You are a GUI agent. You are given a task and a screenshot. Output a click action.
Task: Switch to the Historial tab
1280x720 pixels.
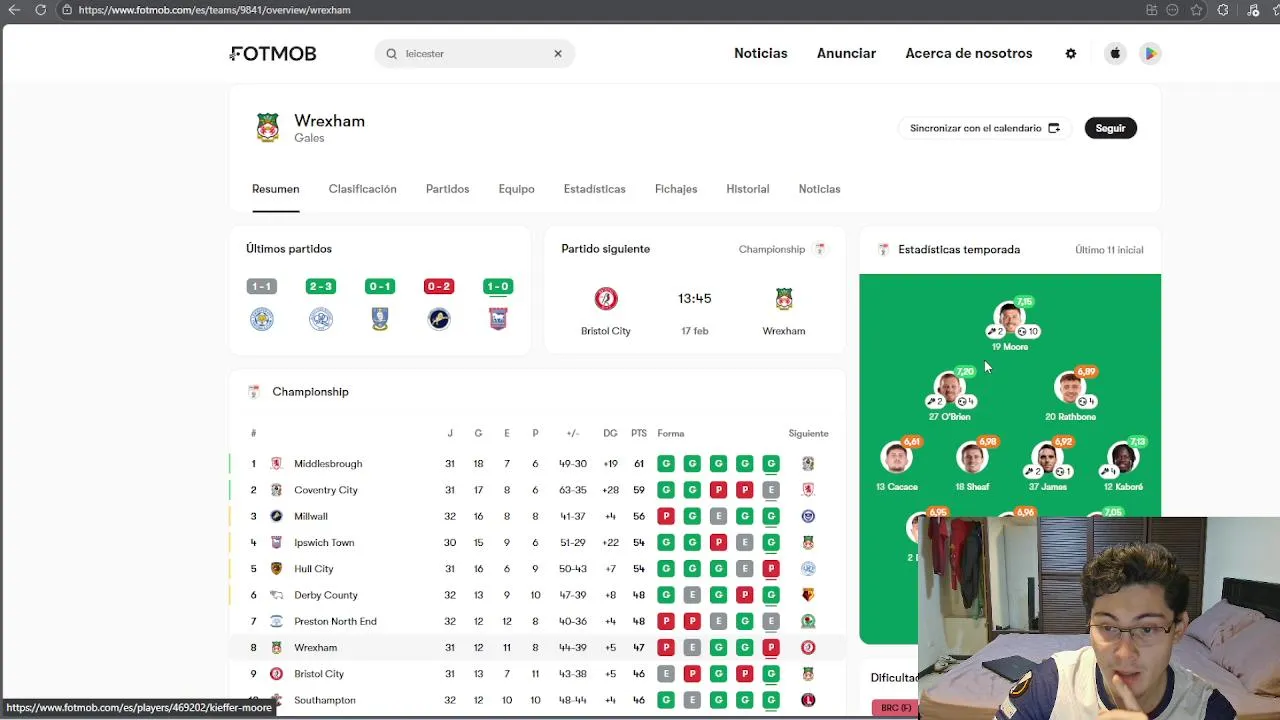point(748,189)
